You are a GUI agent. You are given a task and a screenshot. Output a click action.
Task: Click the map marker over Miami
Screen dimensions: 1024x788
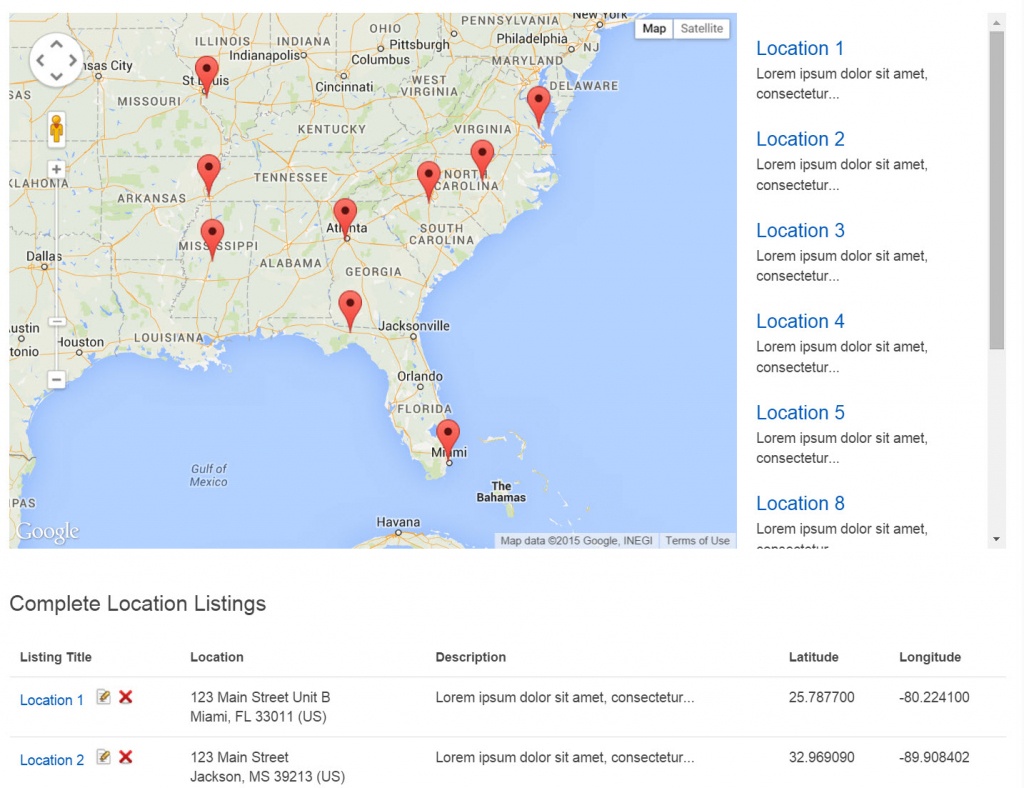click(x=448, y=436)
